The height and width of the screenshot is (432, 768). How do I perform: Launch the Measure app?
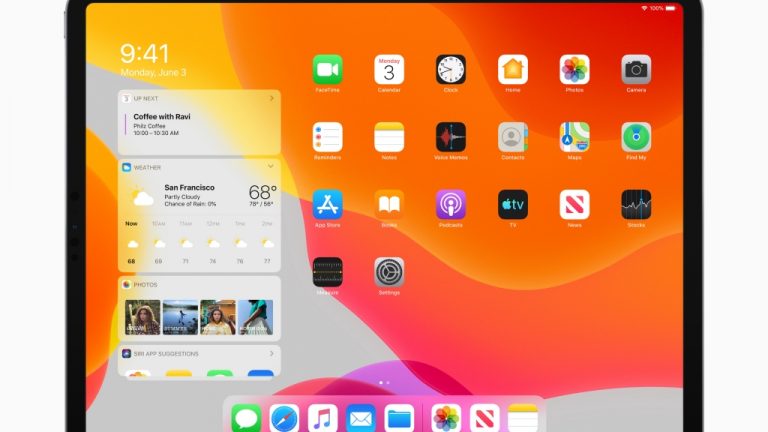tap(327, 272)
